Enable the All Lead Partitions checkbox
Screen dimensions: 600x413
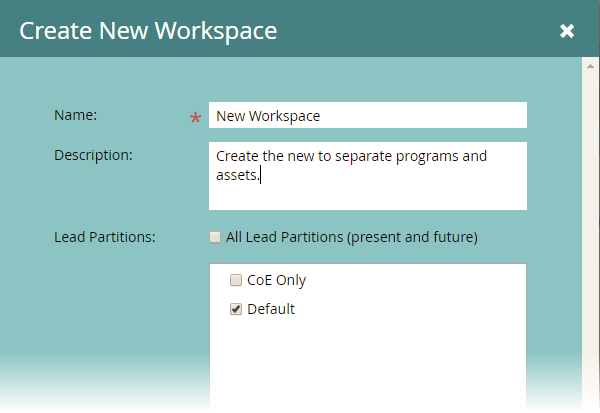(x=215, y=238)
